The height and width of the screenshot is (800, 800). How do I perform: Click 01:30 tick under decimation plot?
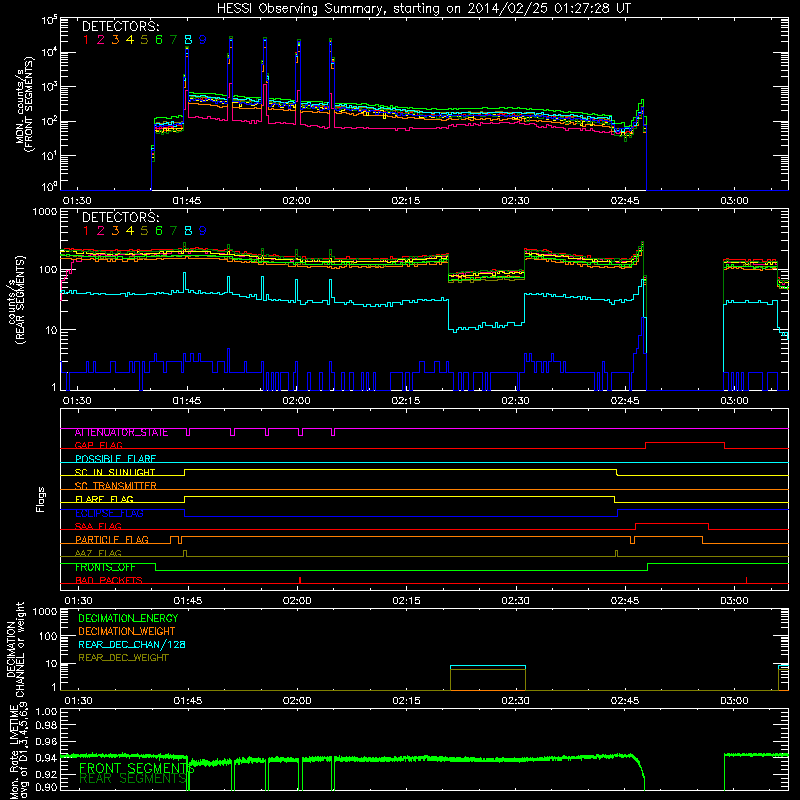click(79, 701)
